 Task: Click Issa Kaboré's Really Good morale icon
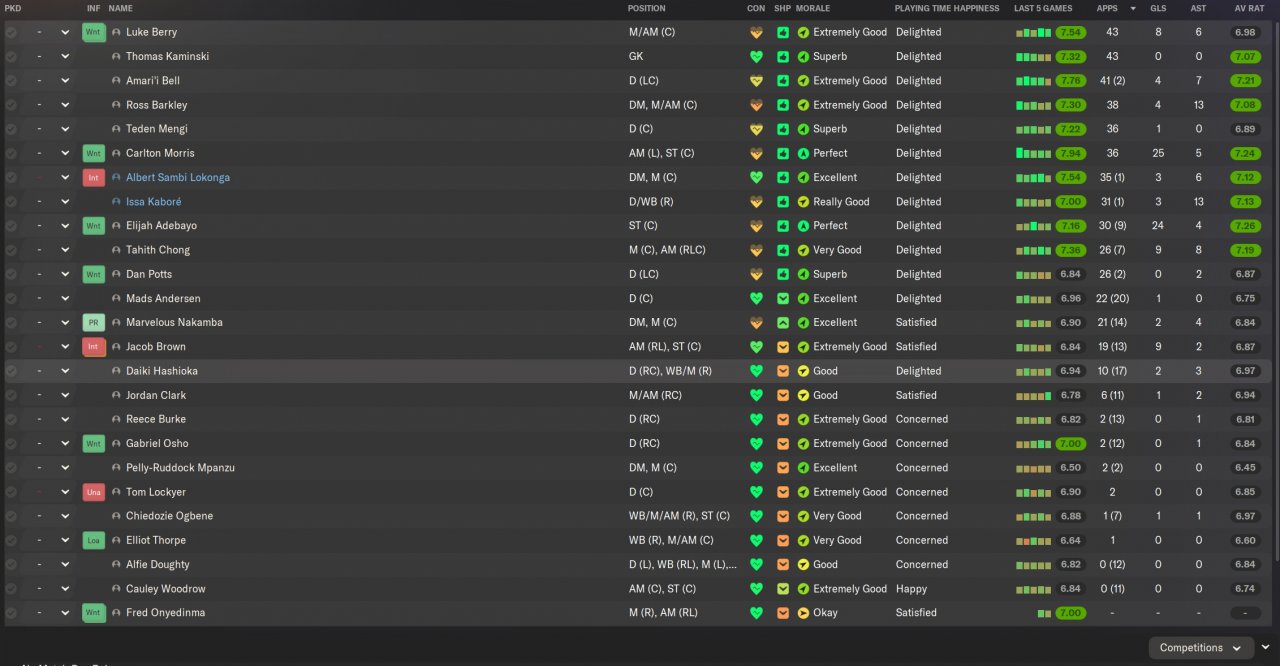pos(803,202)
